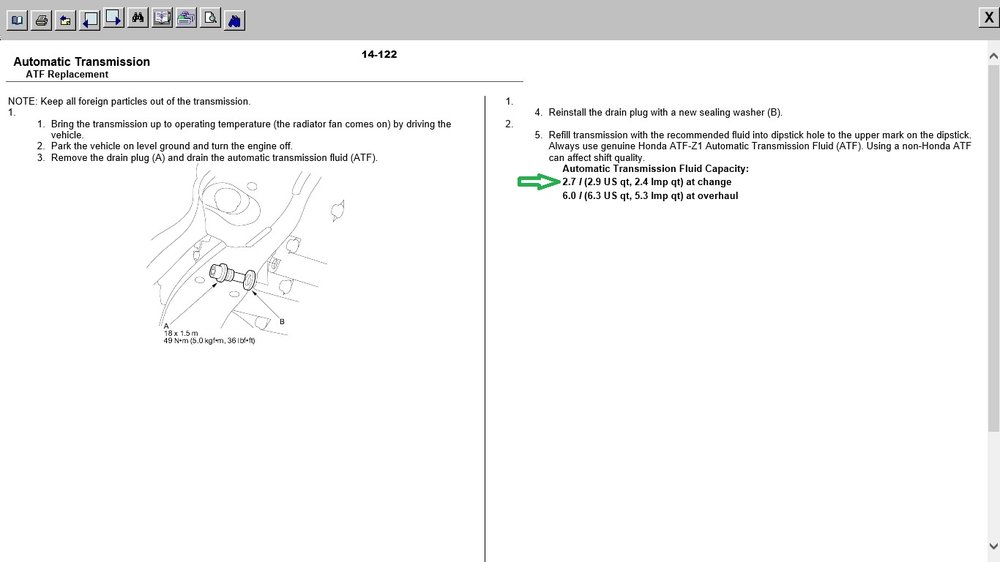
Task: Click the green arrow pointing at capacity
Action: click(x=538, y=182)
